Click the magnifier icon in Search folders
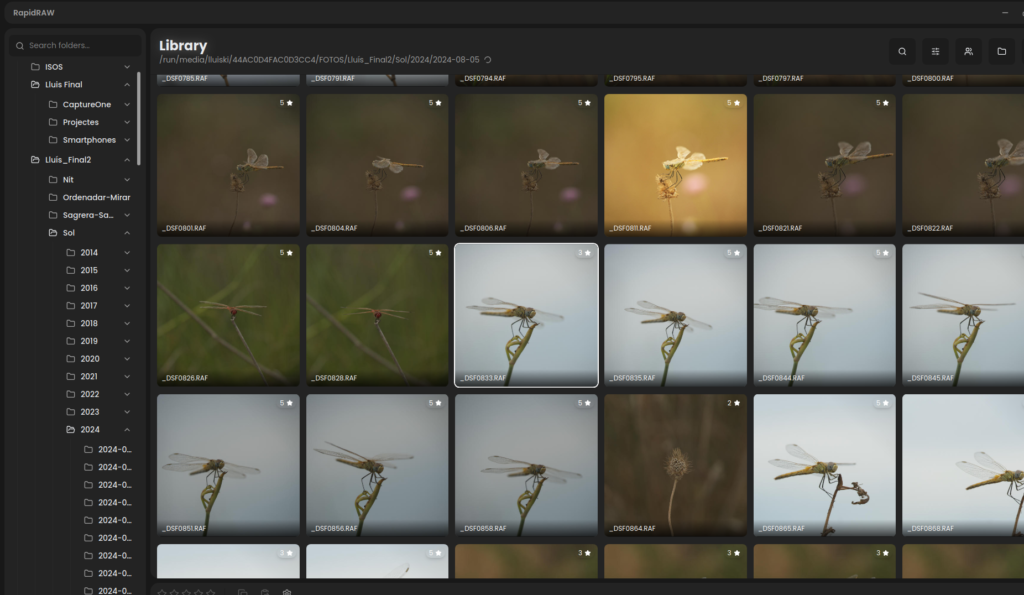The image size is (1024, 595). click(20, 46)
